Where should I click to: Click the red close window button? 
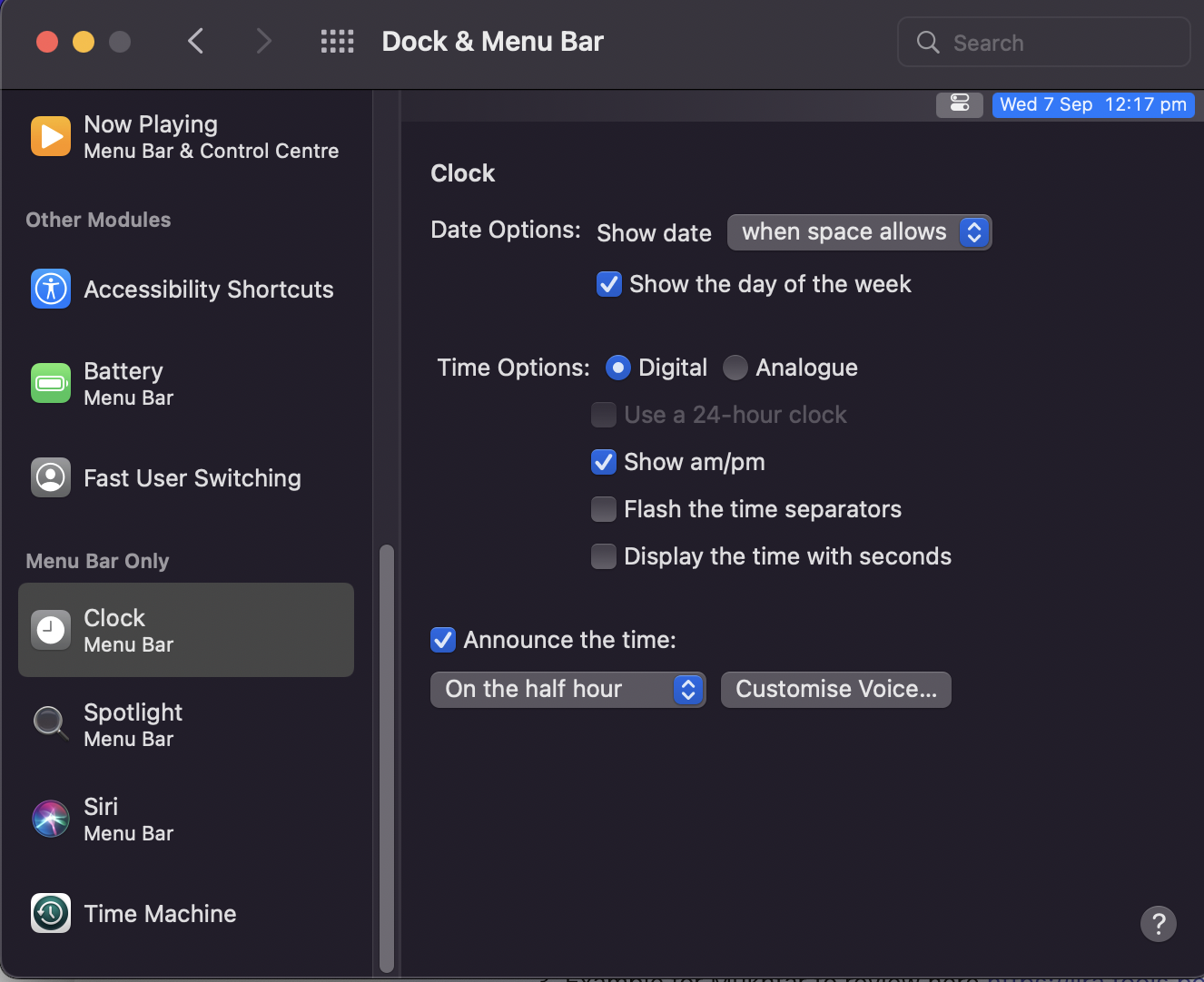point(47,42)
